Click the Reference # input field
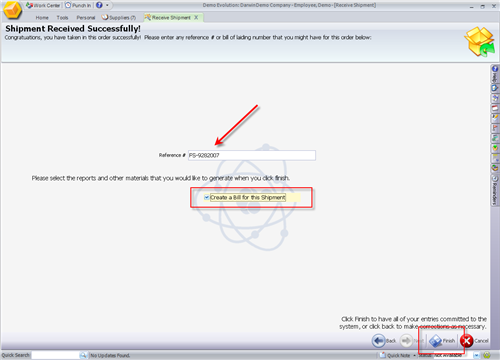Image resolution: width=500 pixels, height=360 pixels. pyautogui.click(x=252, y=155)
